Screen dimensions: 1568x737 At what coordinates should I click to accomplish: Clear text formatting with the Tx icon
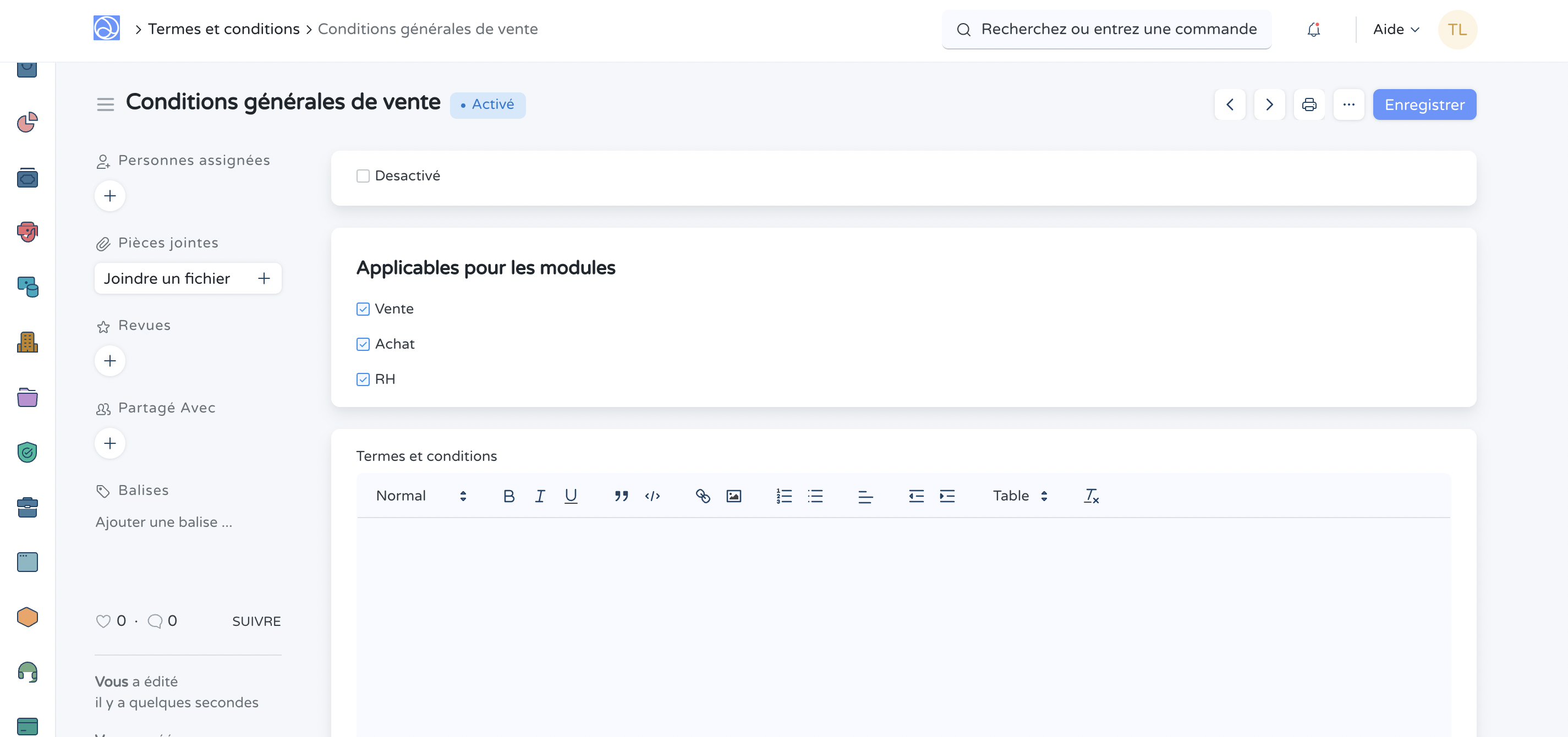[1091, 496]
